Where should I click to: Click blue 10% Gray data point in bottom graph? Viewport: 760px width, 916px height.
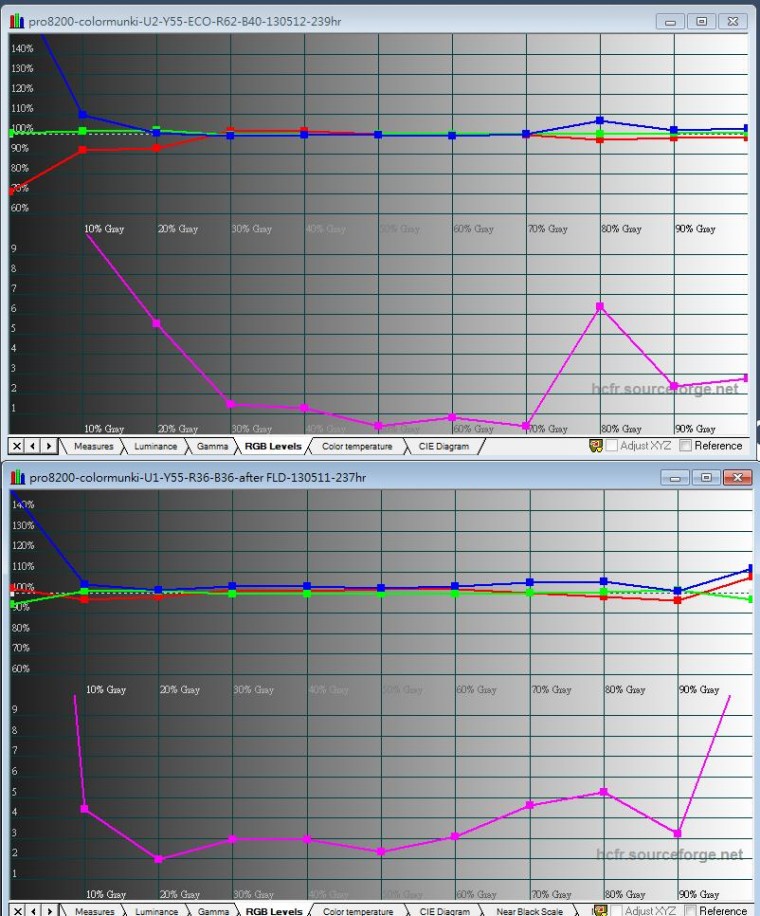(85, 584)
